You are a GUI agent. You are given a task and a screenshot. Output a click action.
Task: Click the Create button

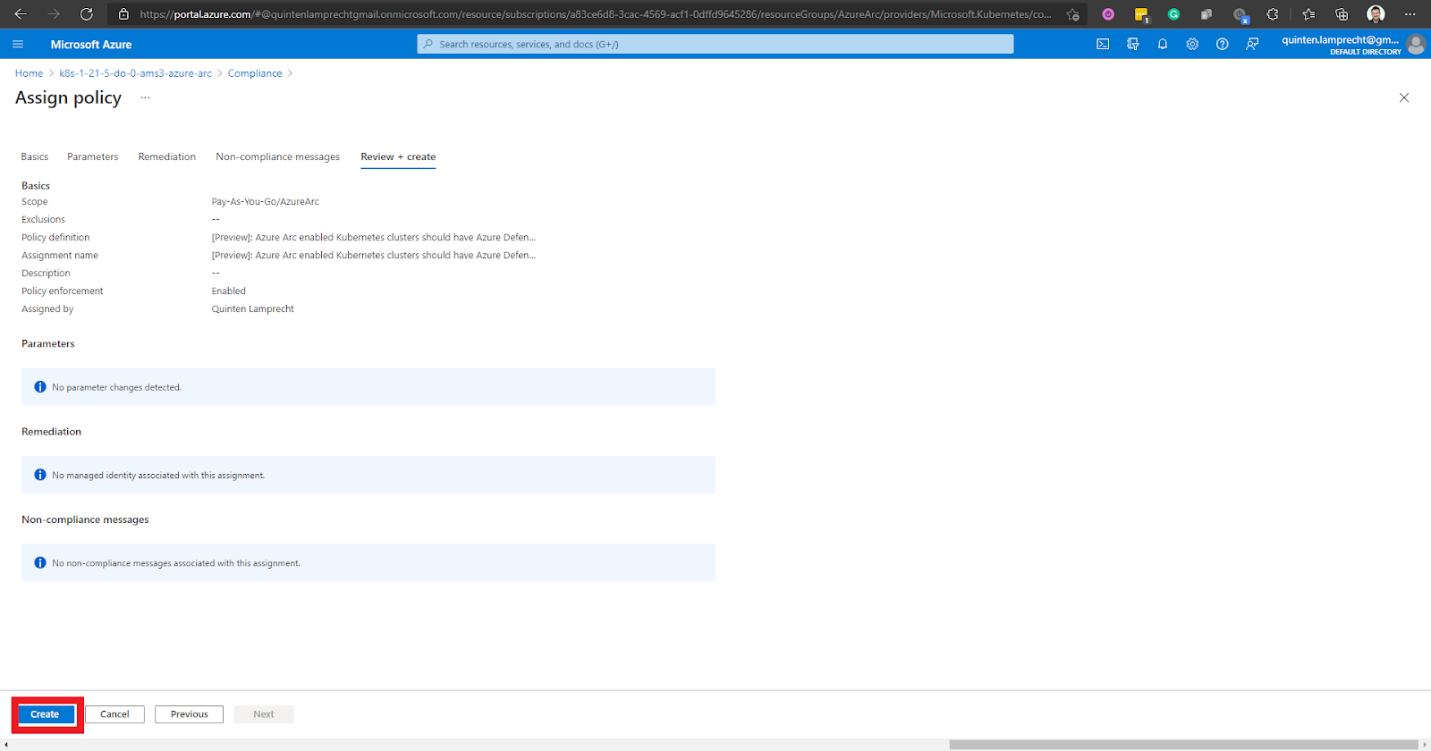[x=45, y=714]
